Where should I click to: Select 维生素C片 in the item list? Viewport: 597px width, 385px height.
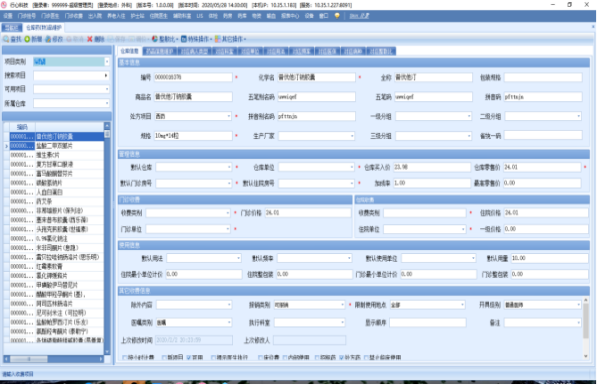click(56, 155)
